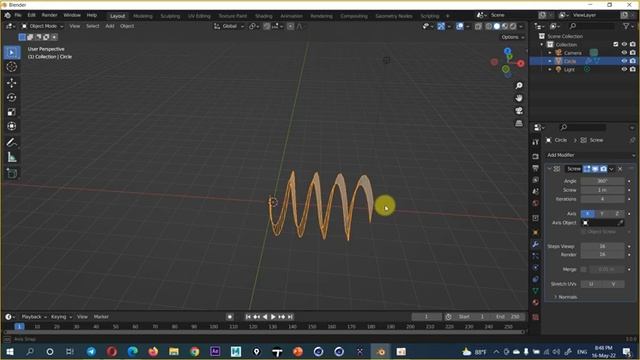Screen dimensions: 640x360
Task: Select Light object in outliner
Action: [x=569, y=69]
